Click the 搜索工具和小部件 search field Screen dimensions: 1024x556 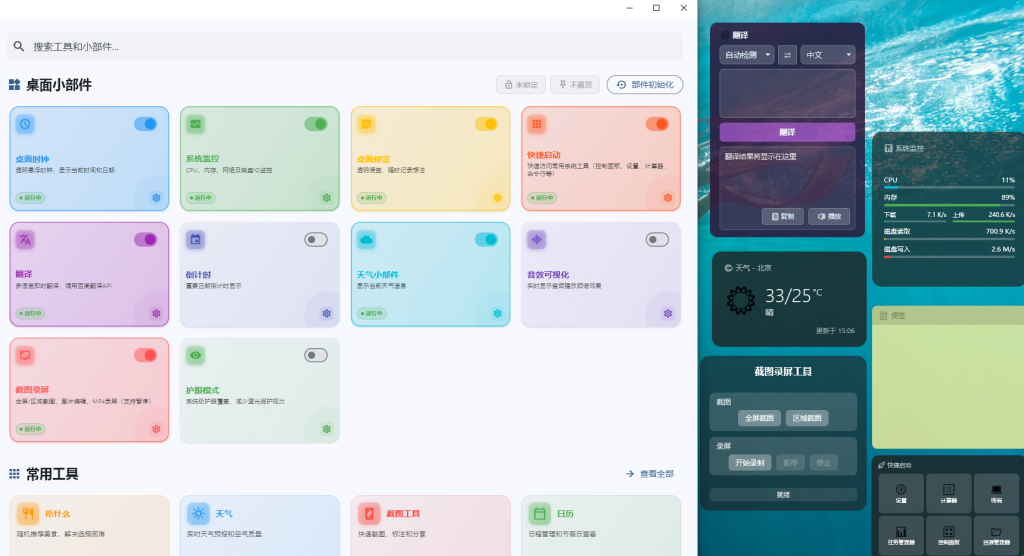pos(345,46)
